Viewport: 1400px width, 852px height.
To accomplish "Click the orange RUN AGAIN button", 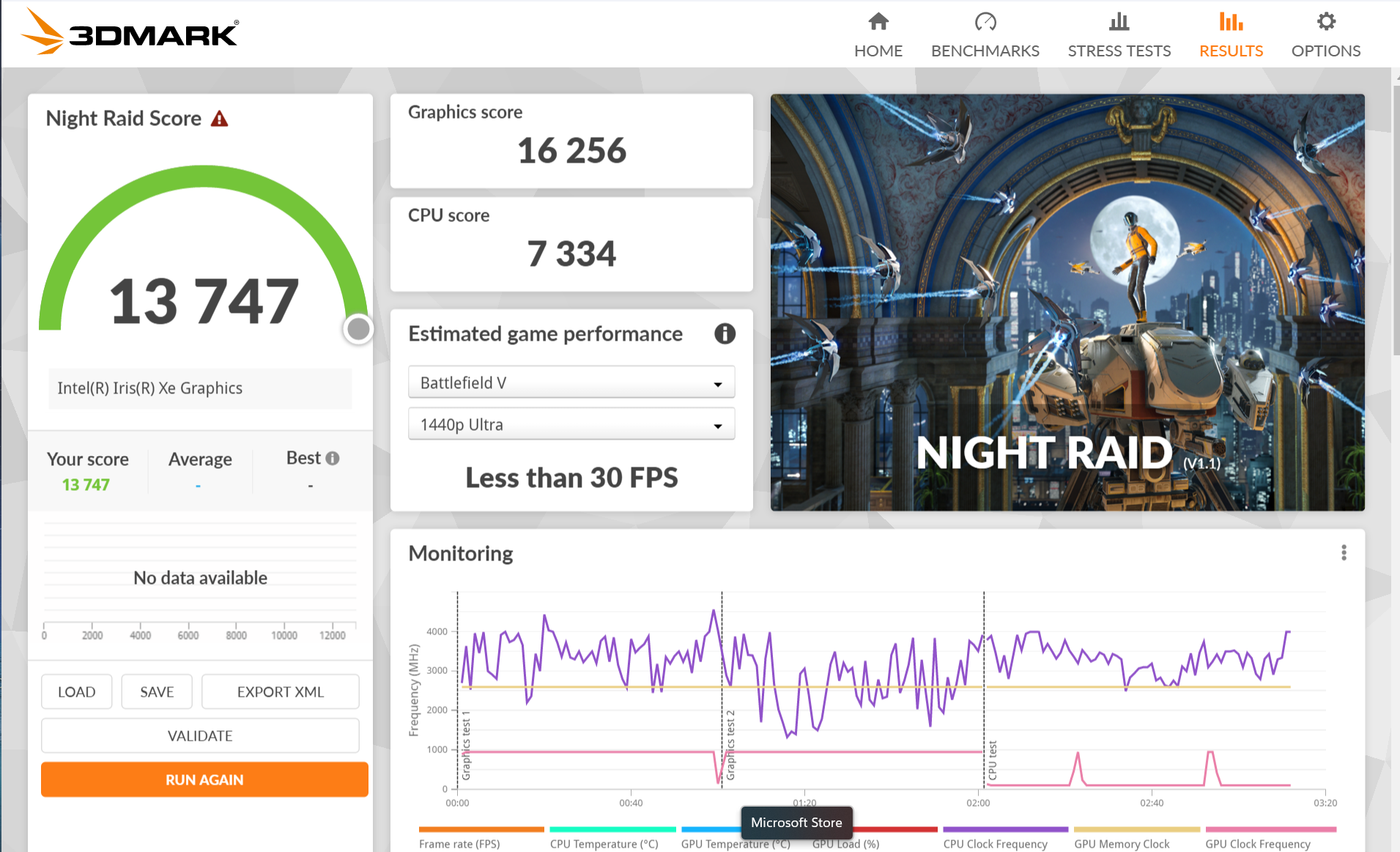I will (x=204, y=779).
